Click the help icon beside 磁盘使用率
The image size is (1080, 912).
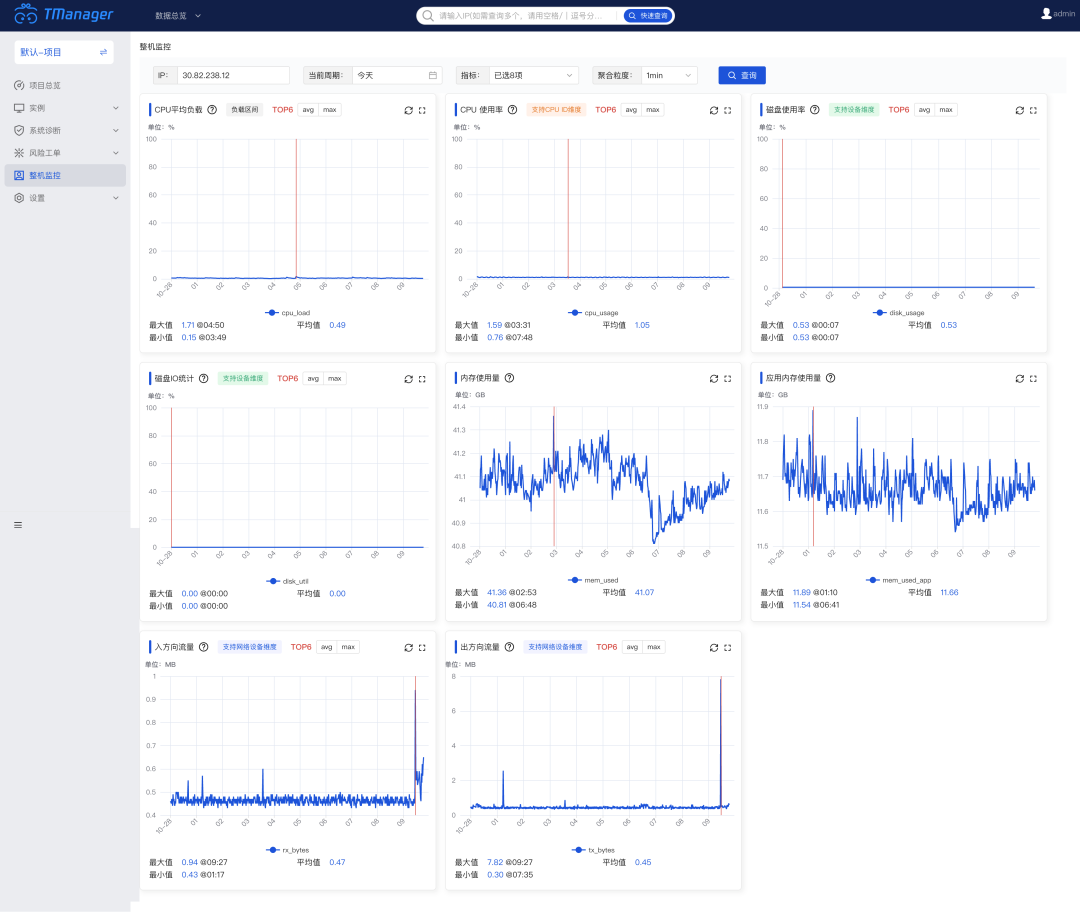click(x=817, y=110)
